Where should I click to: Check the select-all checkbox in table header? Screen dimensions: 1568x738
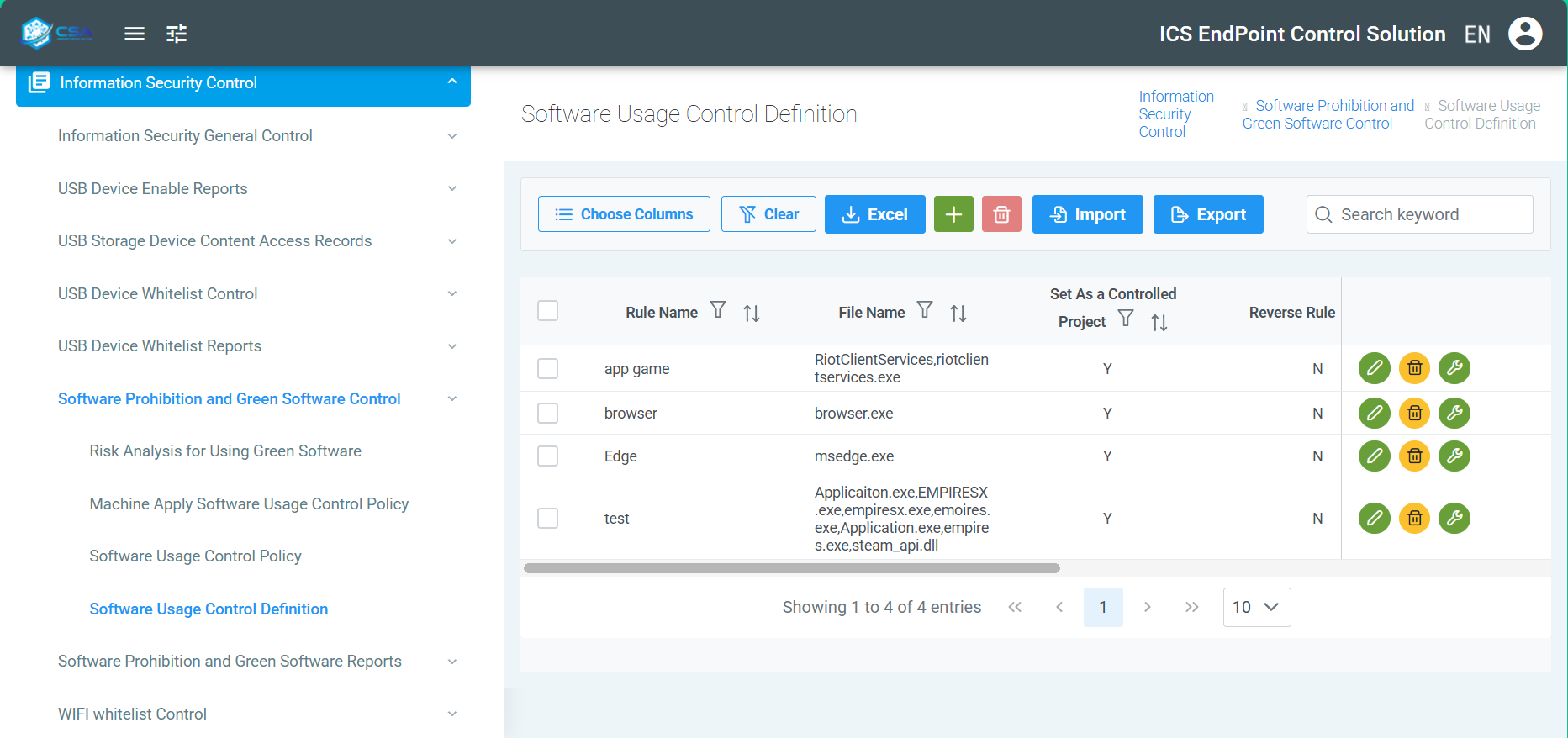click(548, 311)
